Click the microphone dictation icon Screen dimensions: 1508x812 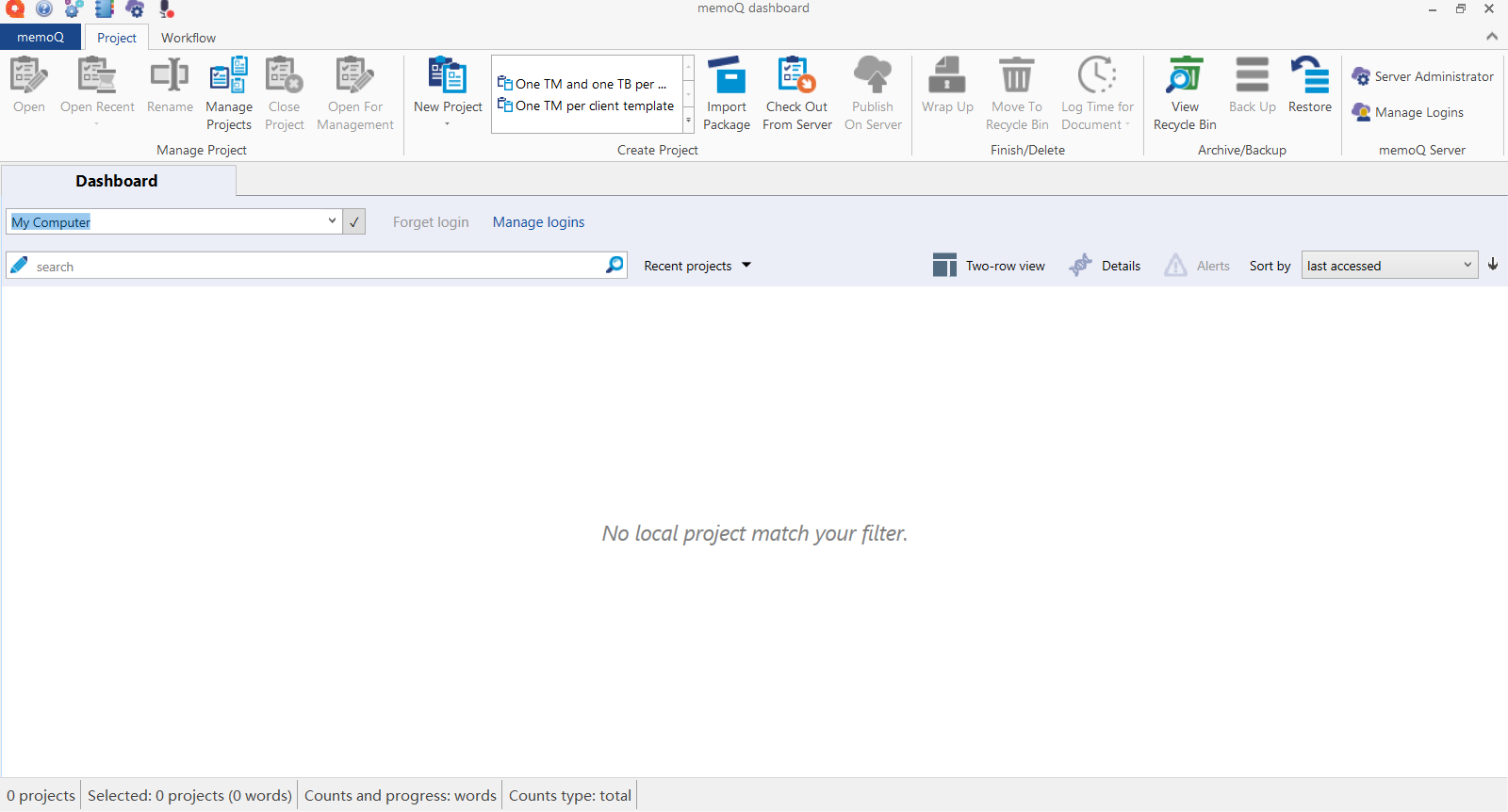[166, 9]
